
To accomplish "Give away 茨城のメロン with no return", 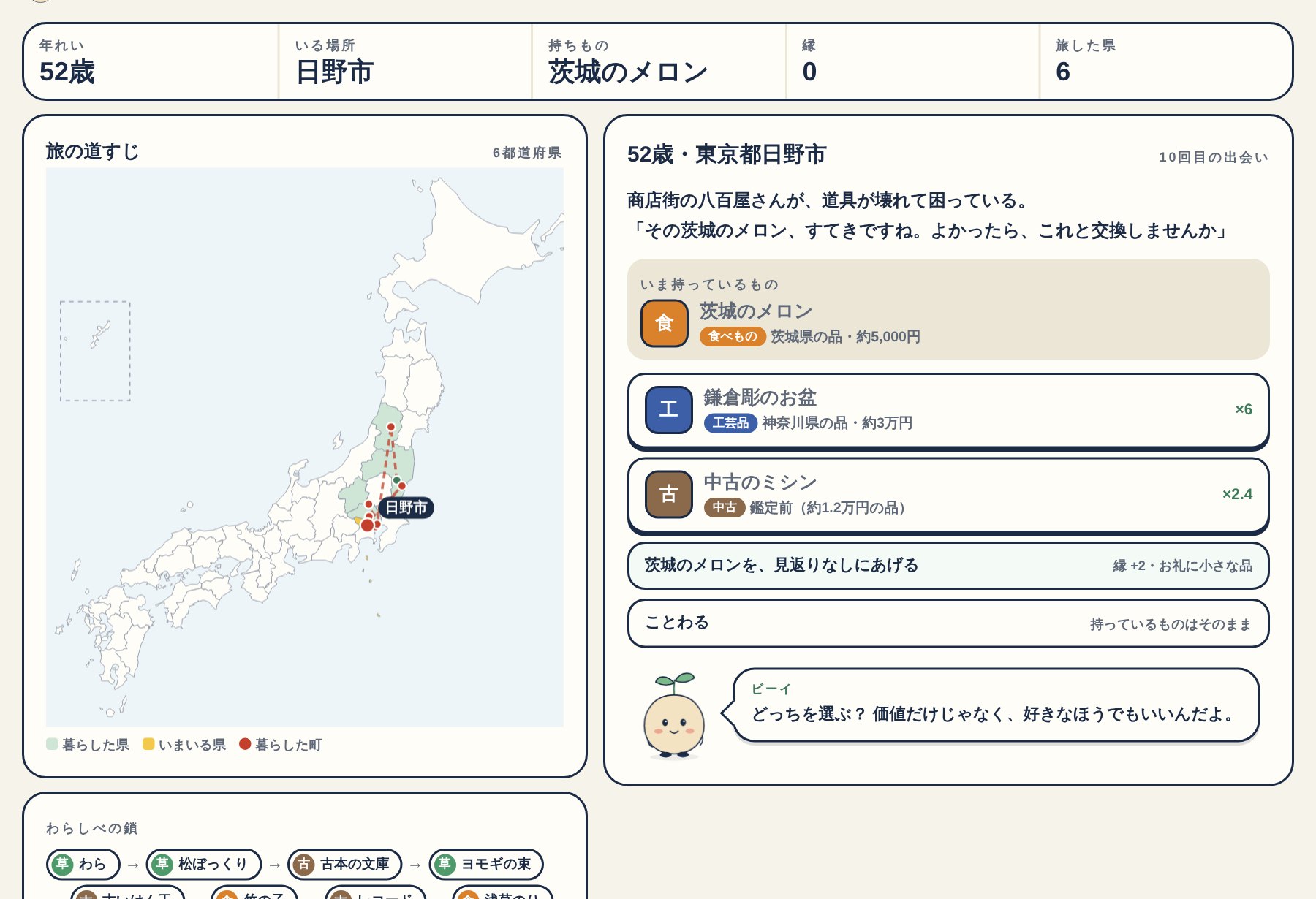I will (948, 565).
